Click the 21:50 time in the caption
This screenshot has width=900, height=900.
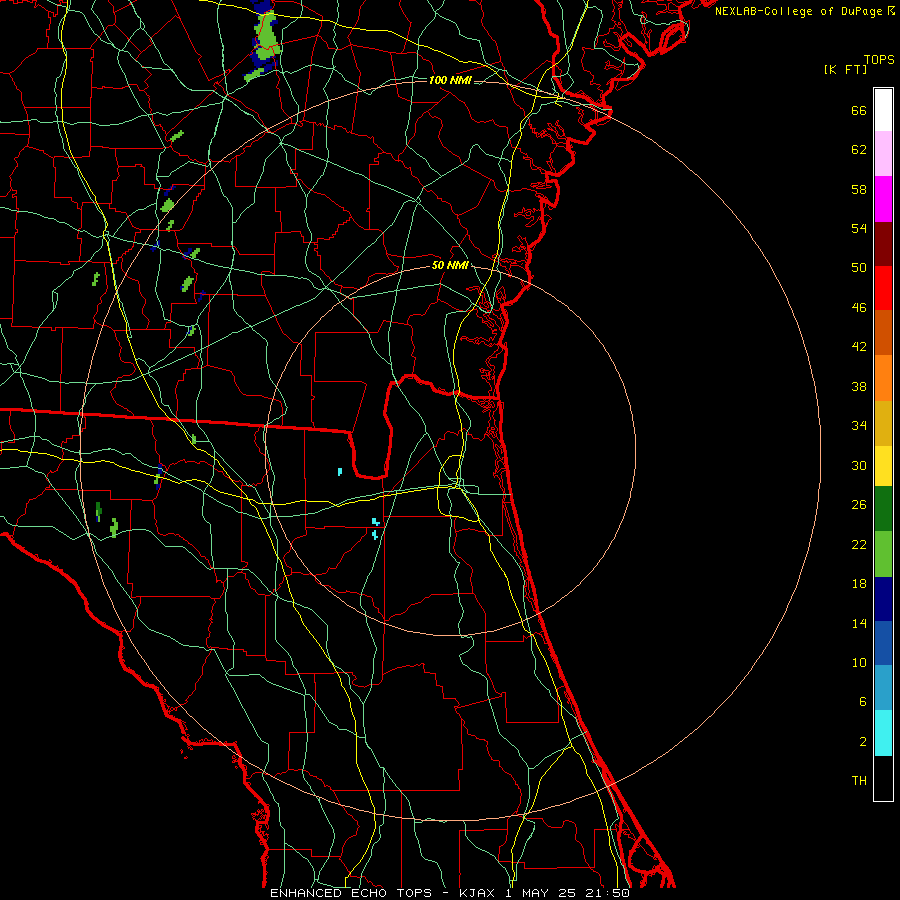pyautogui.click(x=608, y=893)
